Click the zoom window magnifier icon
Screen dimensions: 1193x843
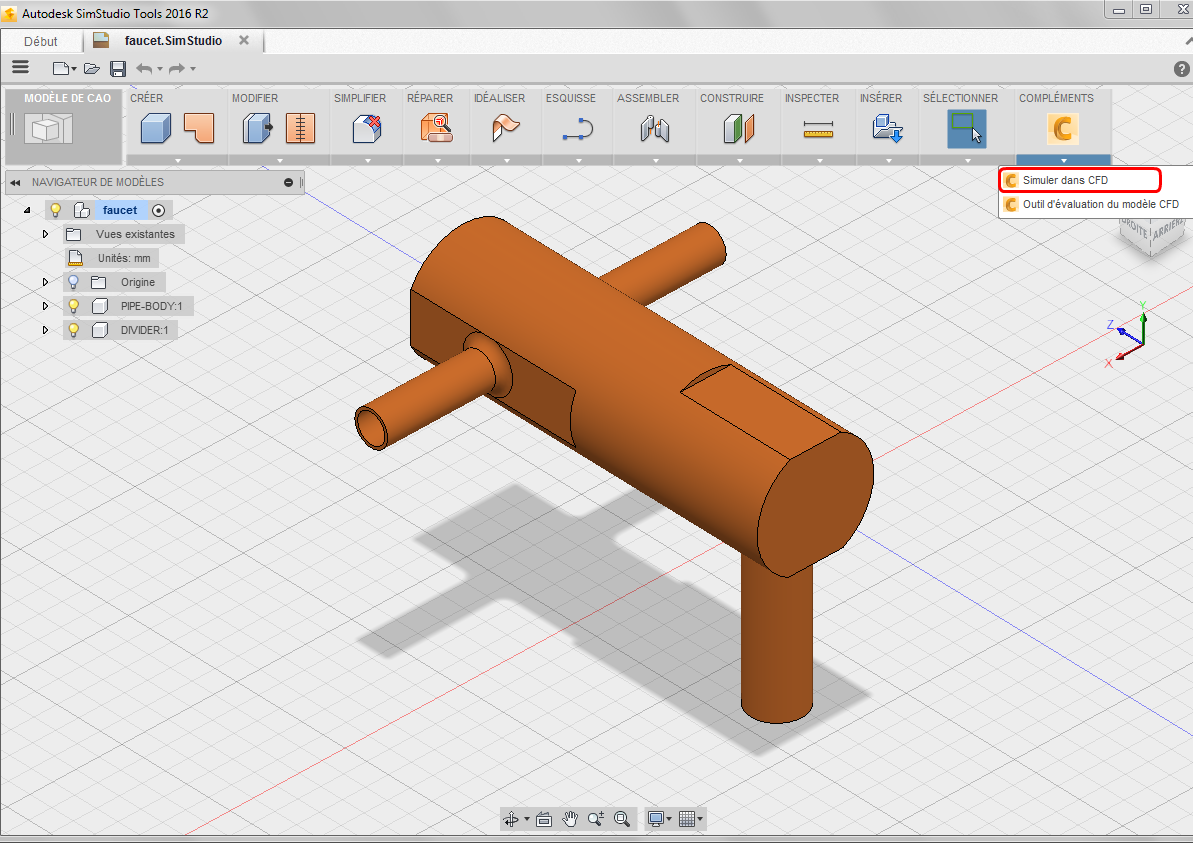point(596,819)
